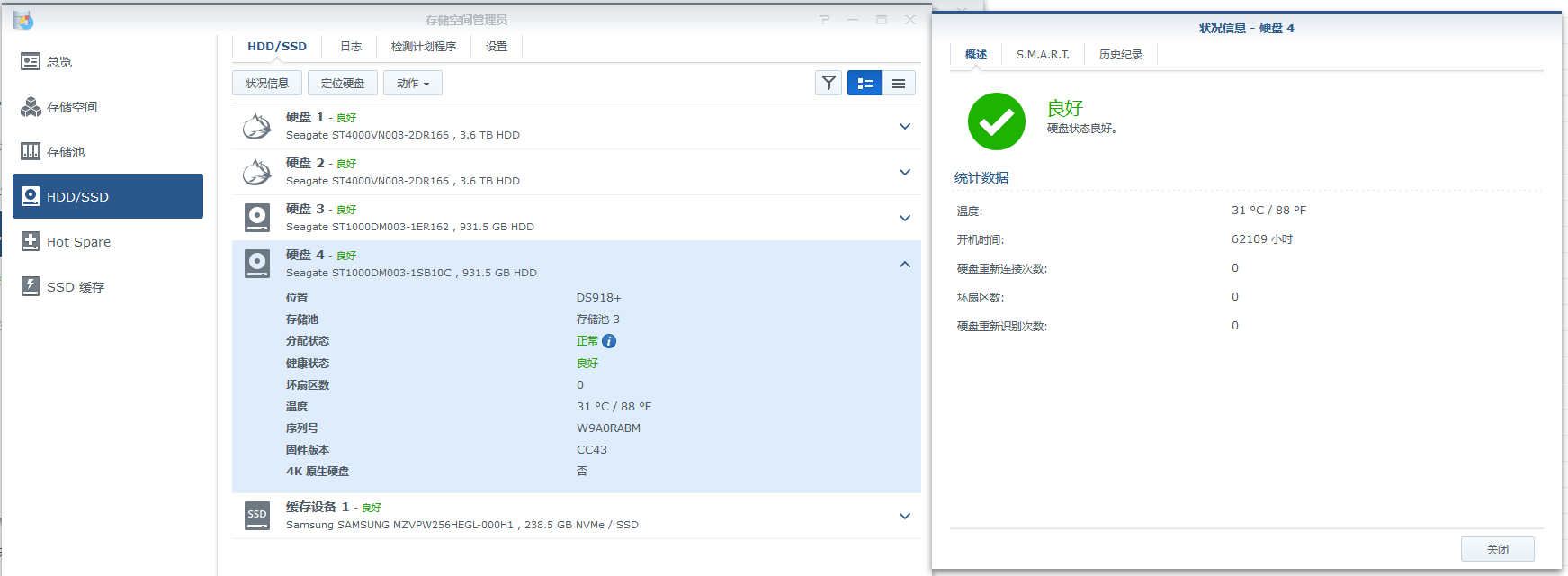Click the 硬盘 1 title text

coord(305,117)
